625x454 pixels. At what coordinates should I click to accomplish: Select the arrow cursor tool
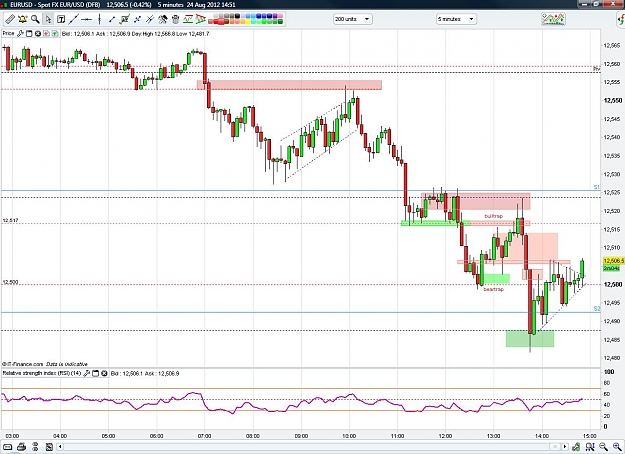pyautogui.click(x=48, y=19)
